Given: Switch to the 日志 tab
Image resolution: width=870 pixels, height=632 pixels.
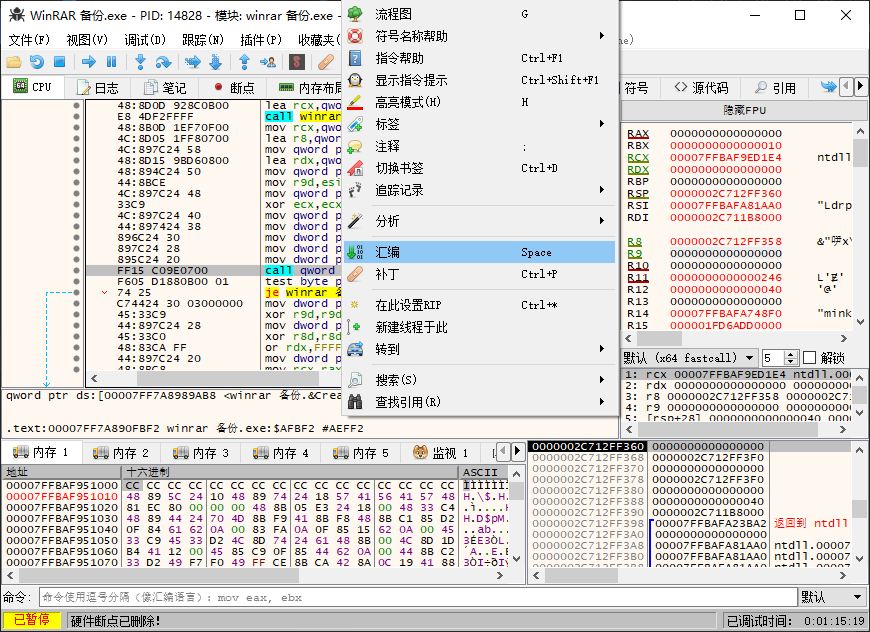Looking at the screenshot, I should (98, 88).
